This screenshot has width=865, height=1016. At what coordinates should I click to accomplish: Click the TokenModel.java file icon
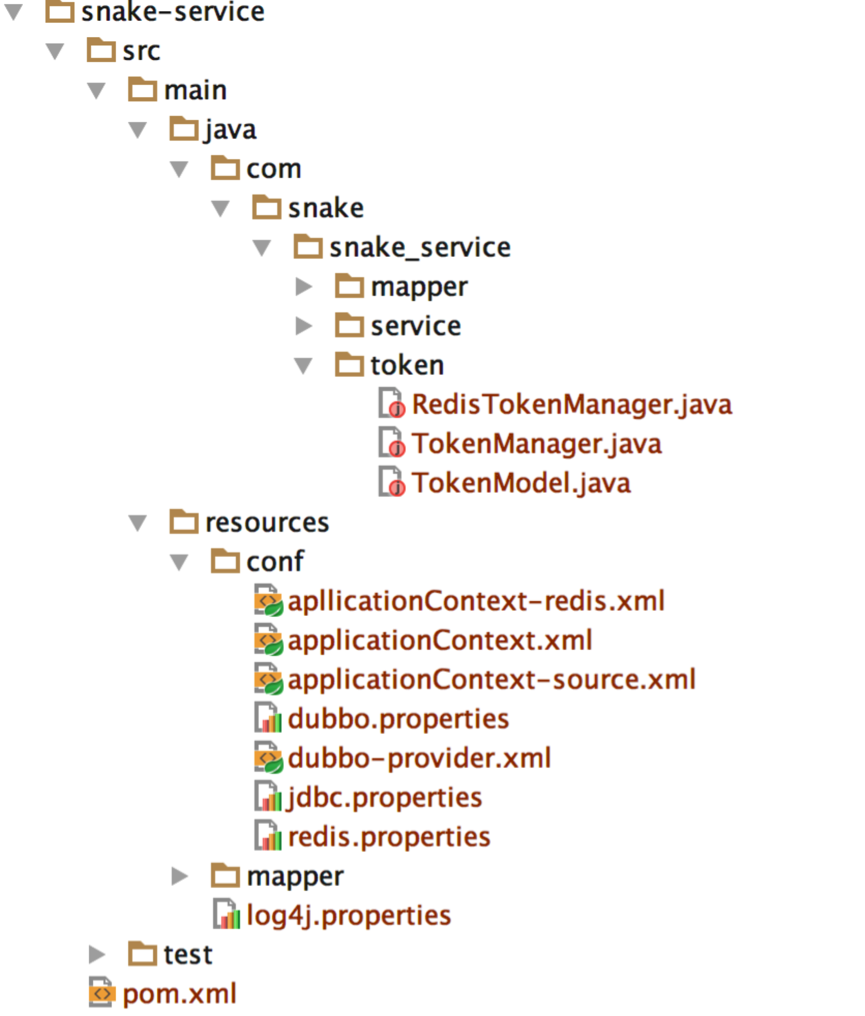[392, 483]
